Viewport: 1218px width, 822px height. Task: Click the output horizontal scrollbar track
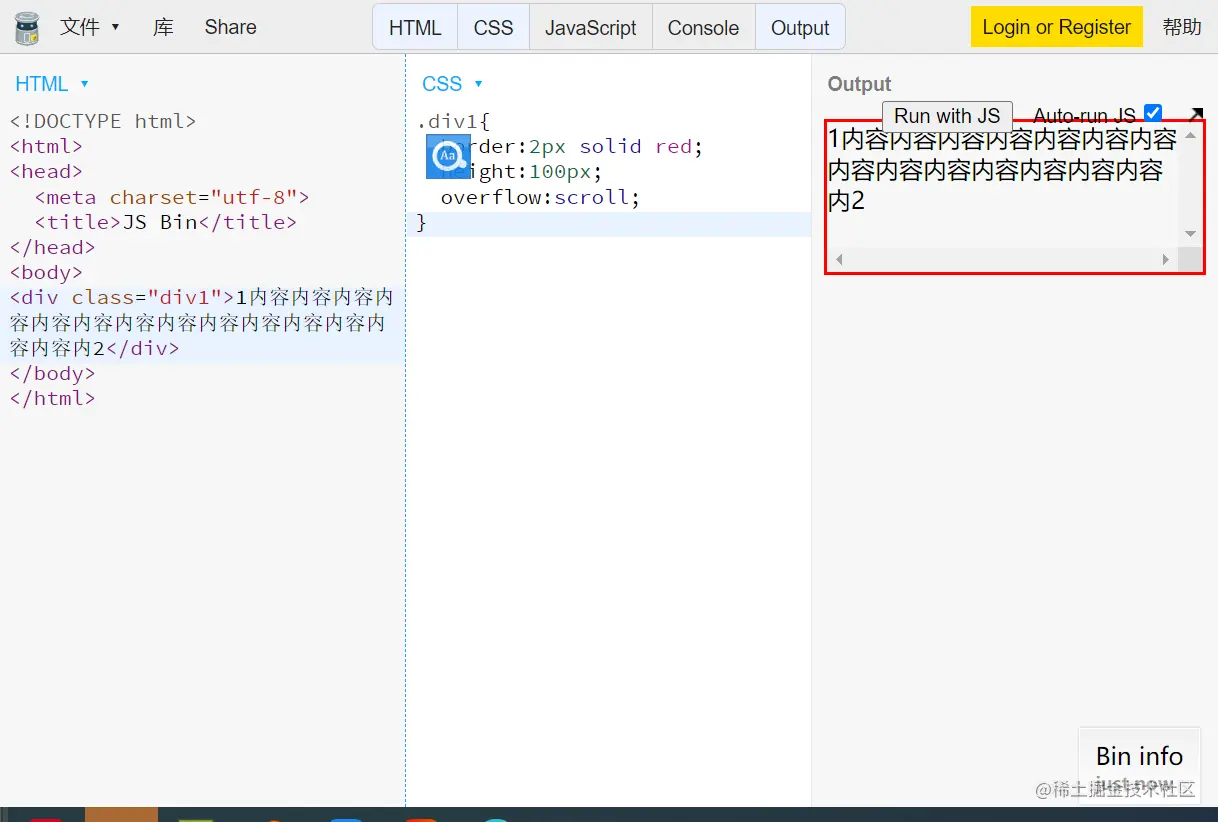1002,260
